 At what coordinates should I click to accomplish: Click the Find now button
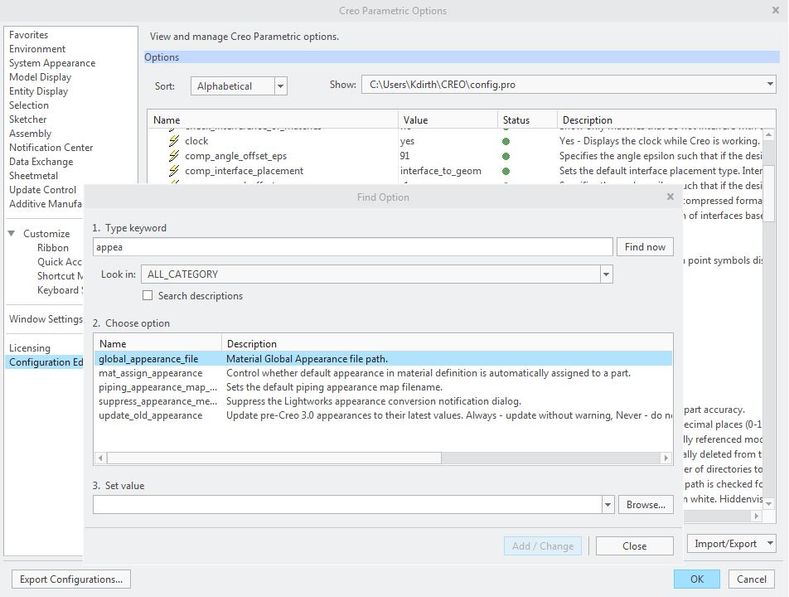coord(645,247)
